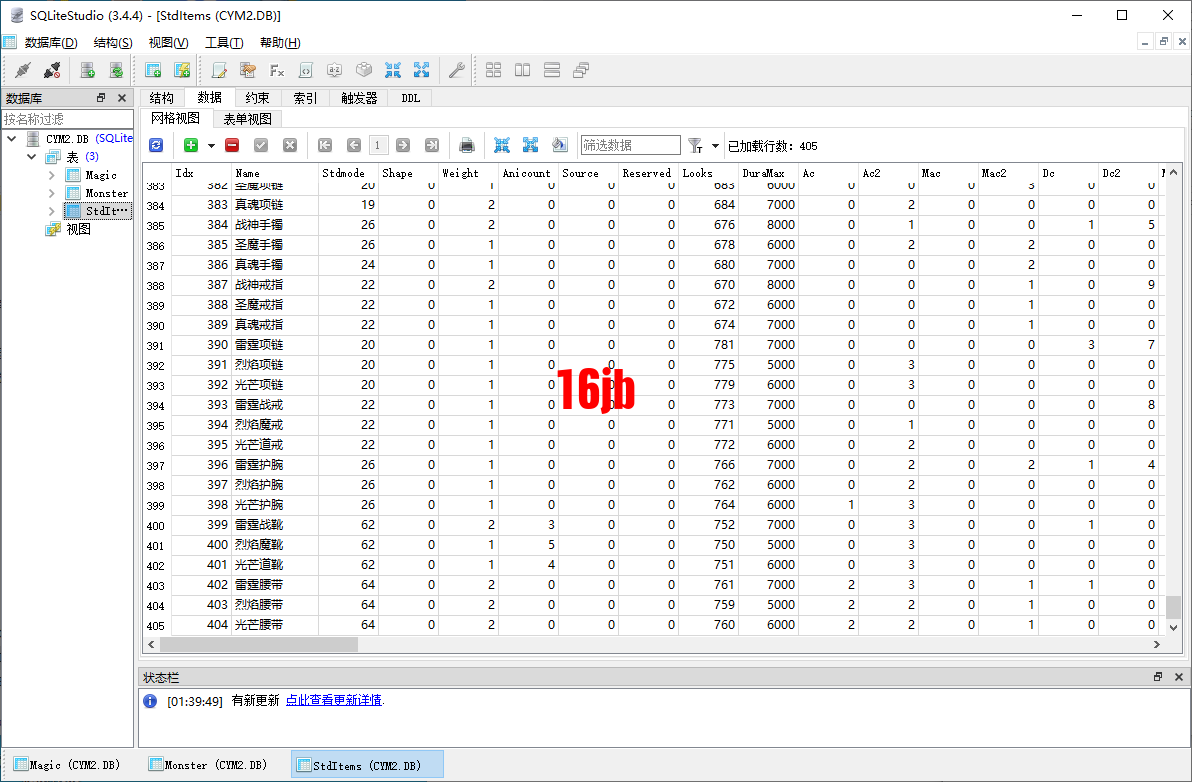Open the filter mode dropdown arrow

point(715,146)
